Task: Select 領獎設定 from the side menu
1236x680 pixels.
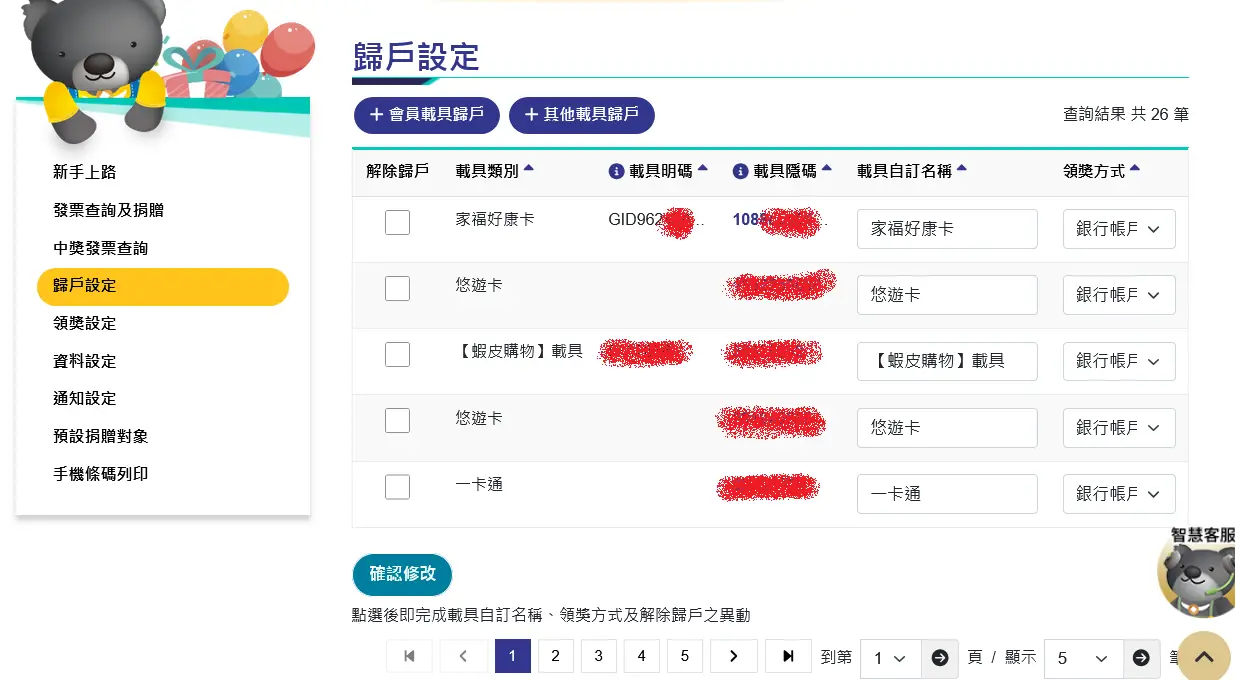Action: coord(85,323)
